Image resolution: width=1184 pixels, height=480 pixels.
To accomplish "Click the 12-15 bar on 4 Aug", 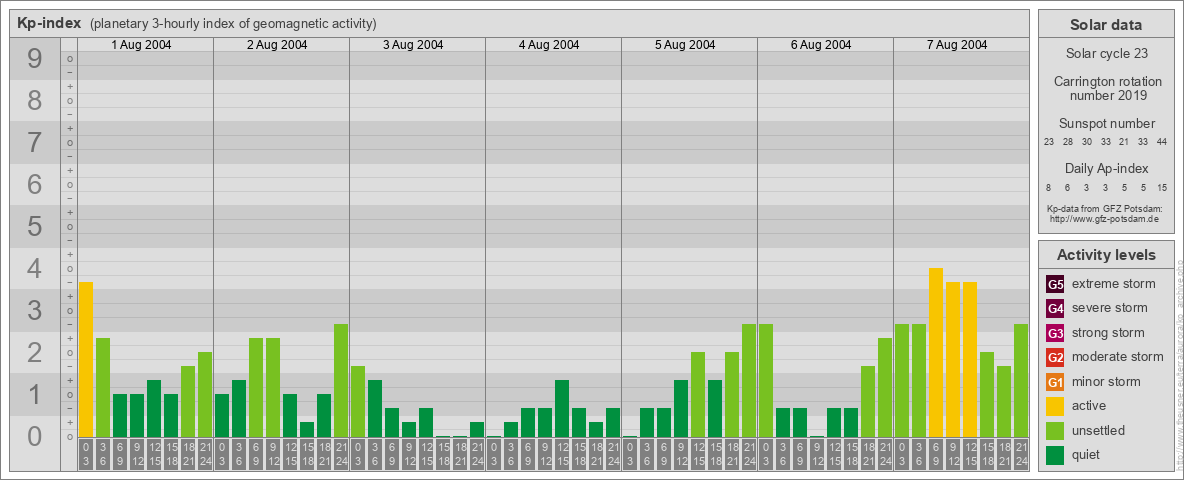I will pyautogui.click(x=562, y=408).
